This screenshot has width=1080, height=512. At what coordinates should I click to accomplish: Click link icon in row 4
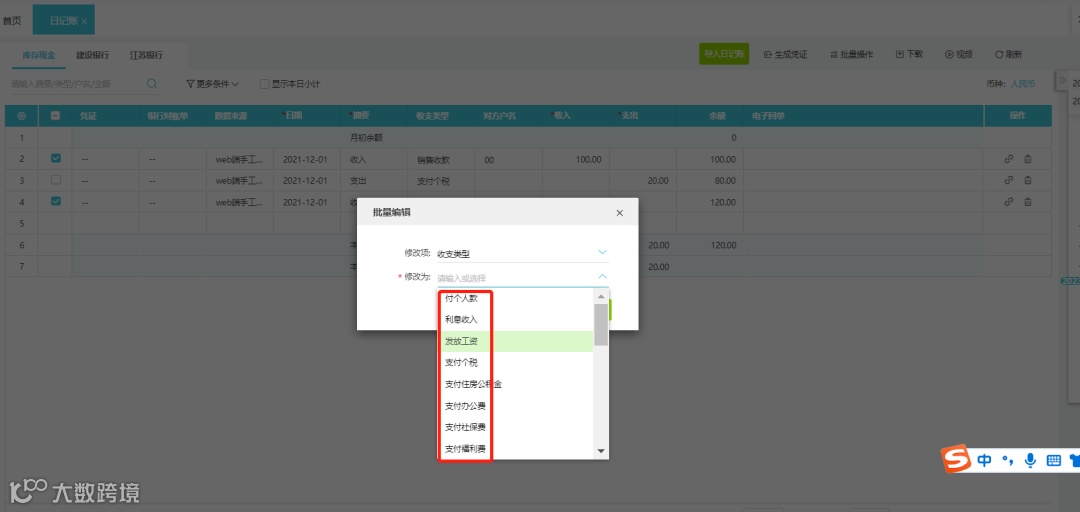1008,202
